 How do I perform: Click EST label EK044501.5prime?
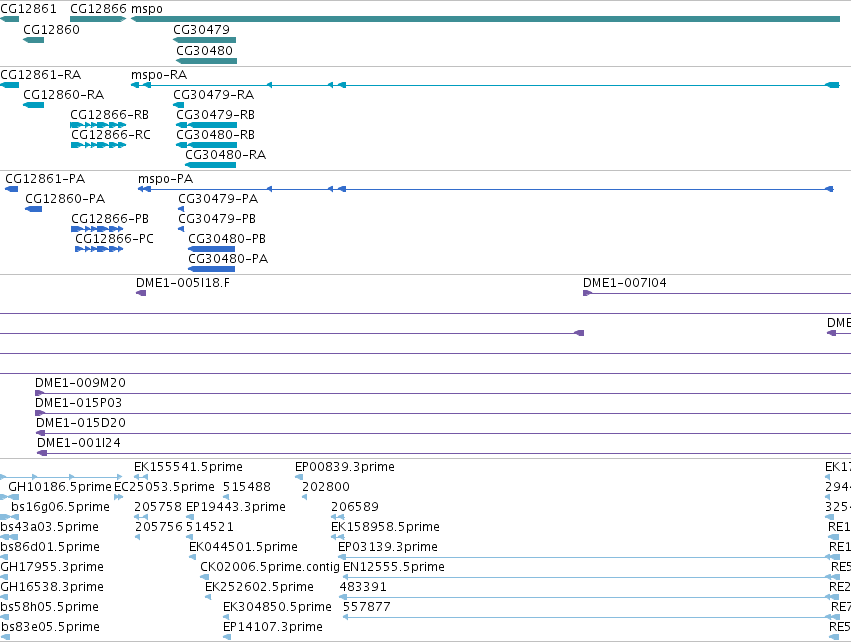tap(243, 547)
